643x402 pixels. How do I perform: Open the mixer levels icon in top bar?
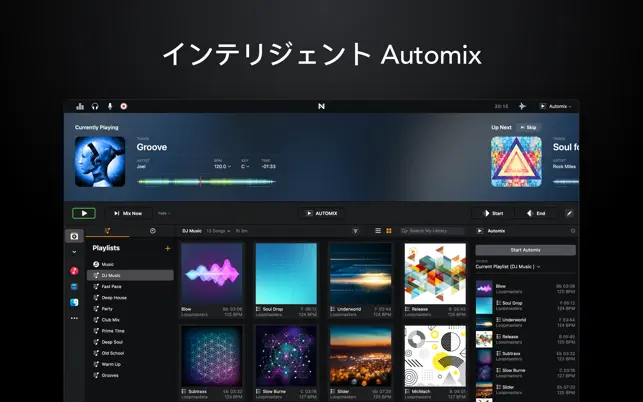pyautogui.click(x=80, y=106)
